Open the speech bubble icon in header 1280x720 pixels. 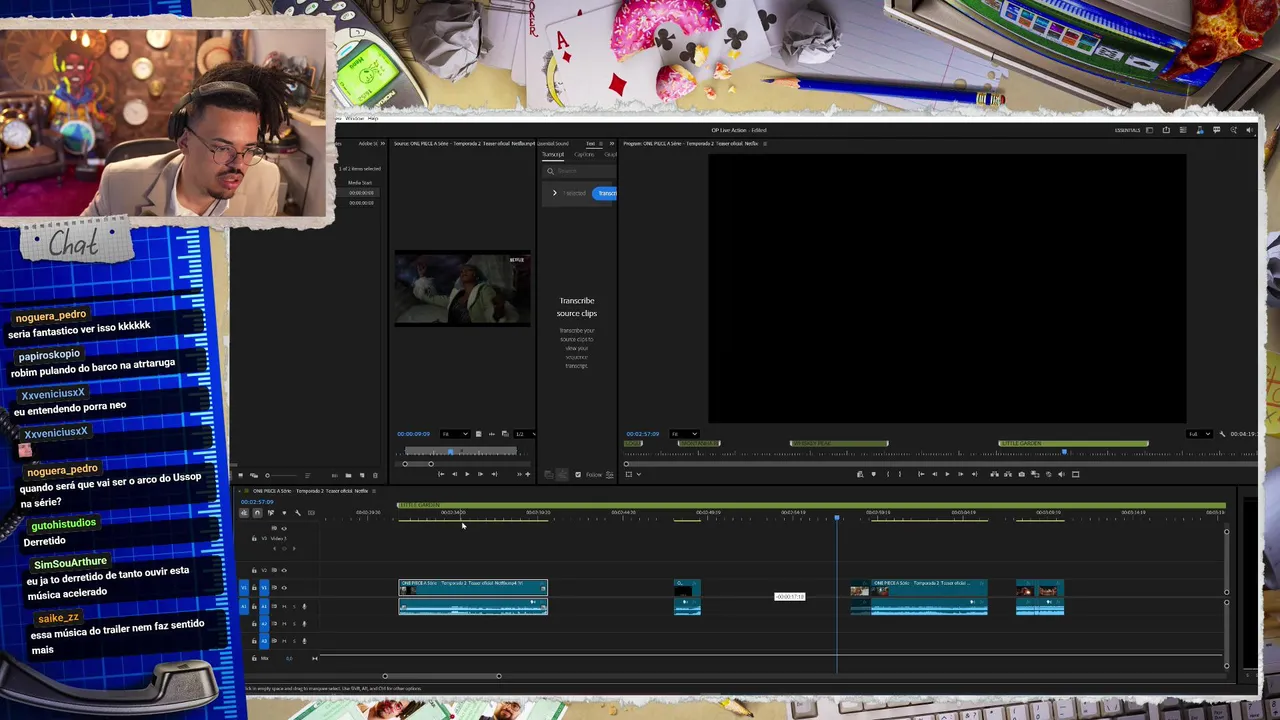1217,130
